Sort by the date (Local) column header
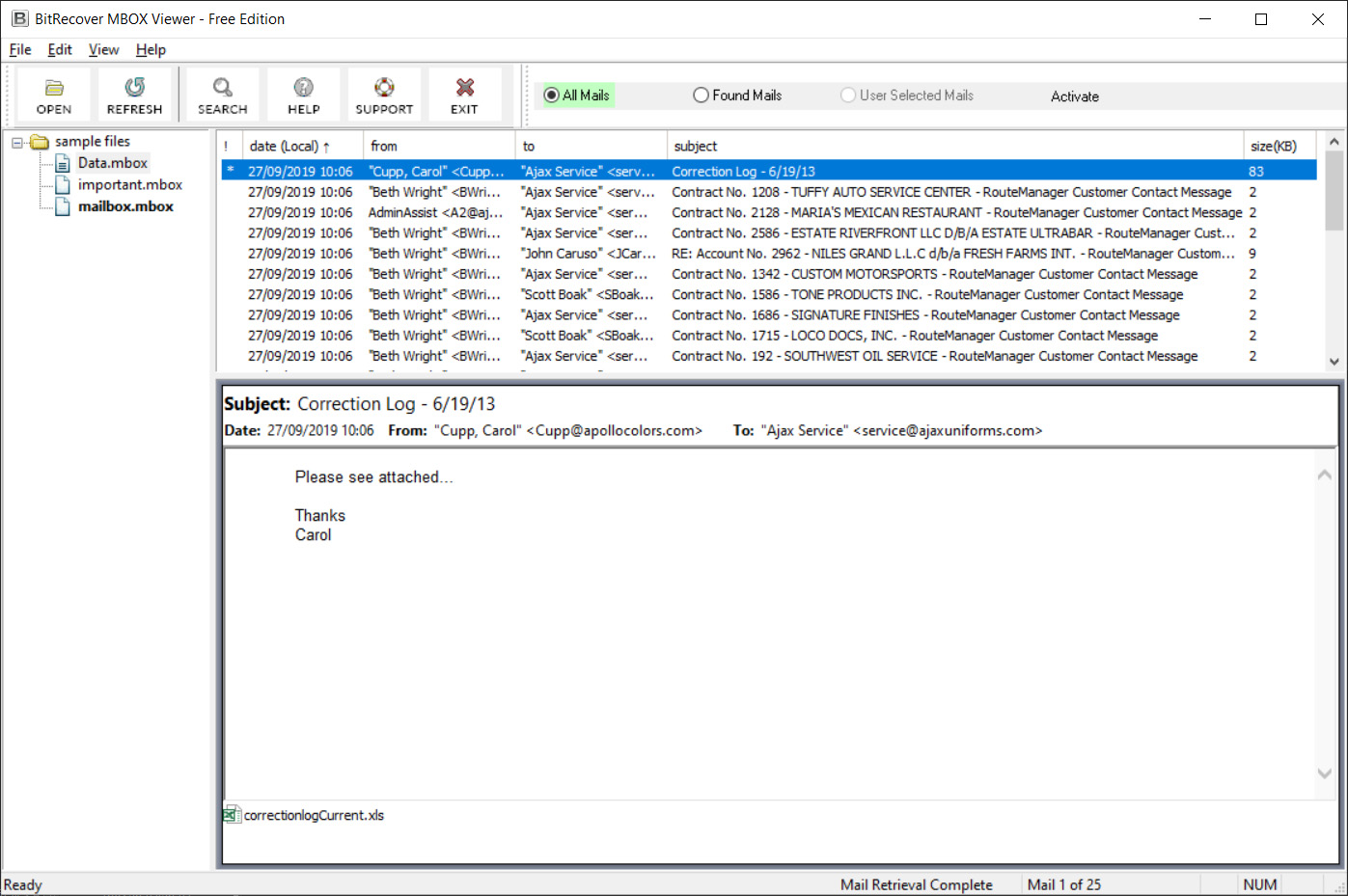 [302, 147]
